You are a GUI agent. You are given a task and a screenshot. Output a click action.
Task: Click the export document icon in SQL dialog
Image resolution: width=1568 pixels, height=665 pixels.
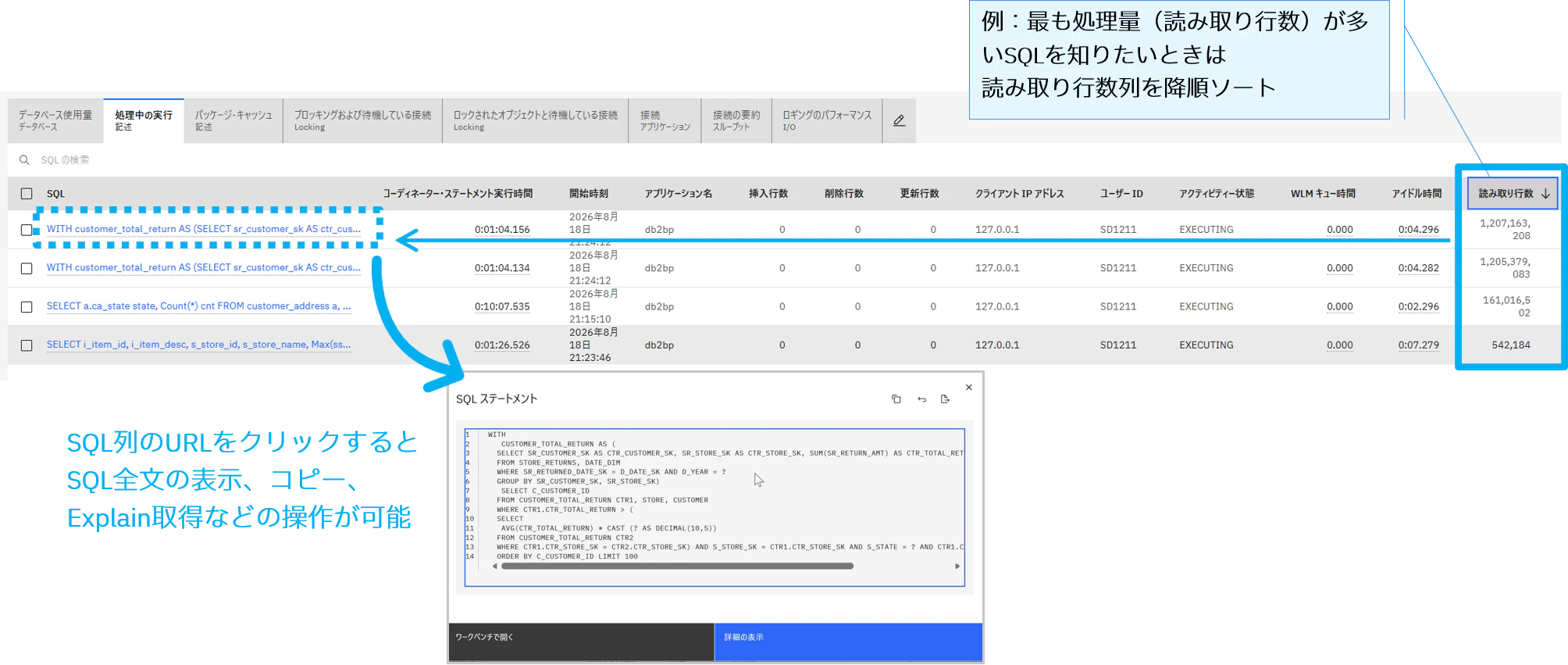click(945, 399)
